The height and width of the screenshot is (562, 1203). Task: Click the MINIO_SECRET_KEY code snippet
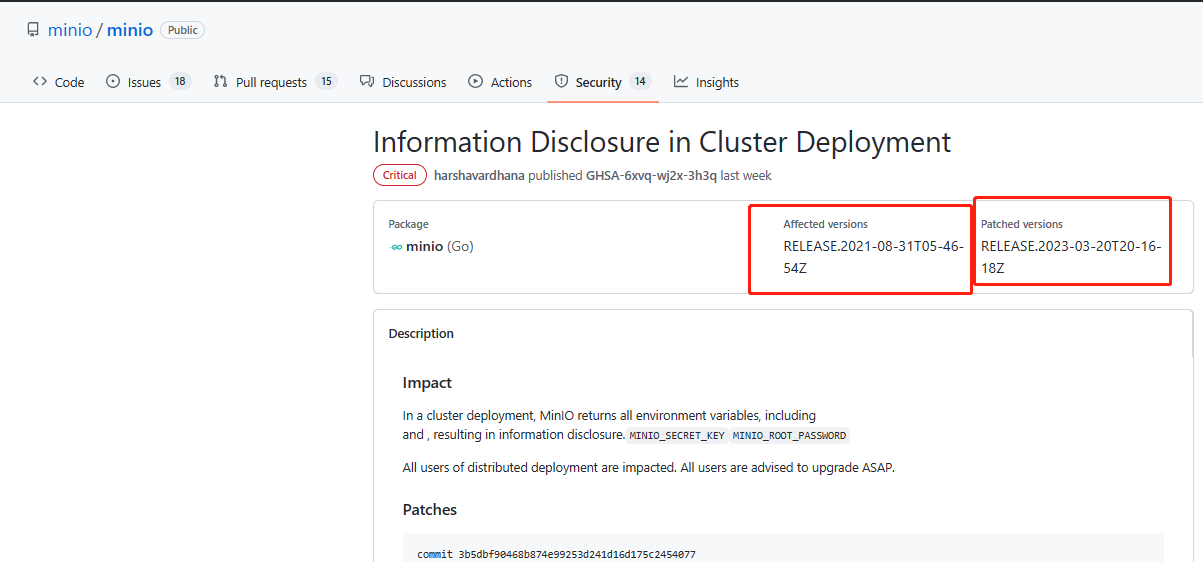coord(676,436)
